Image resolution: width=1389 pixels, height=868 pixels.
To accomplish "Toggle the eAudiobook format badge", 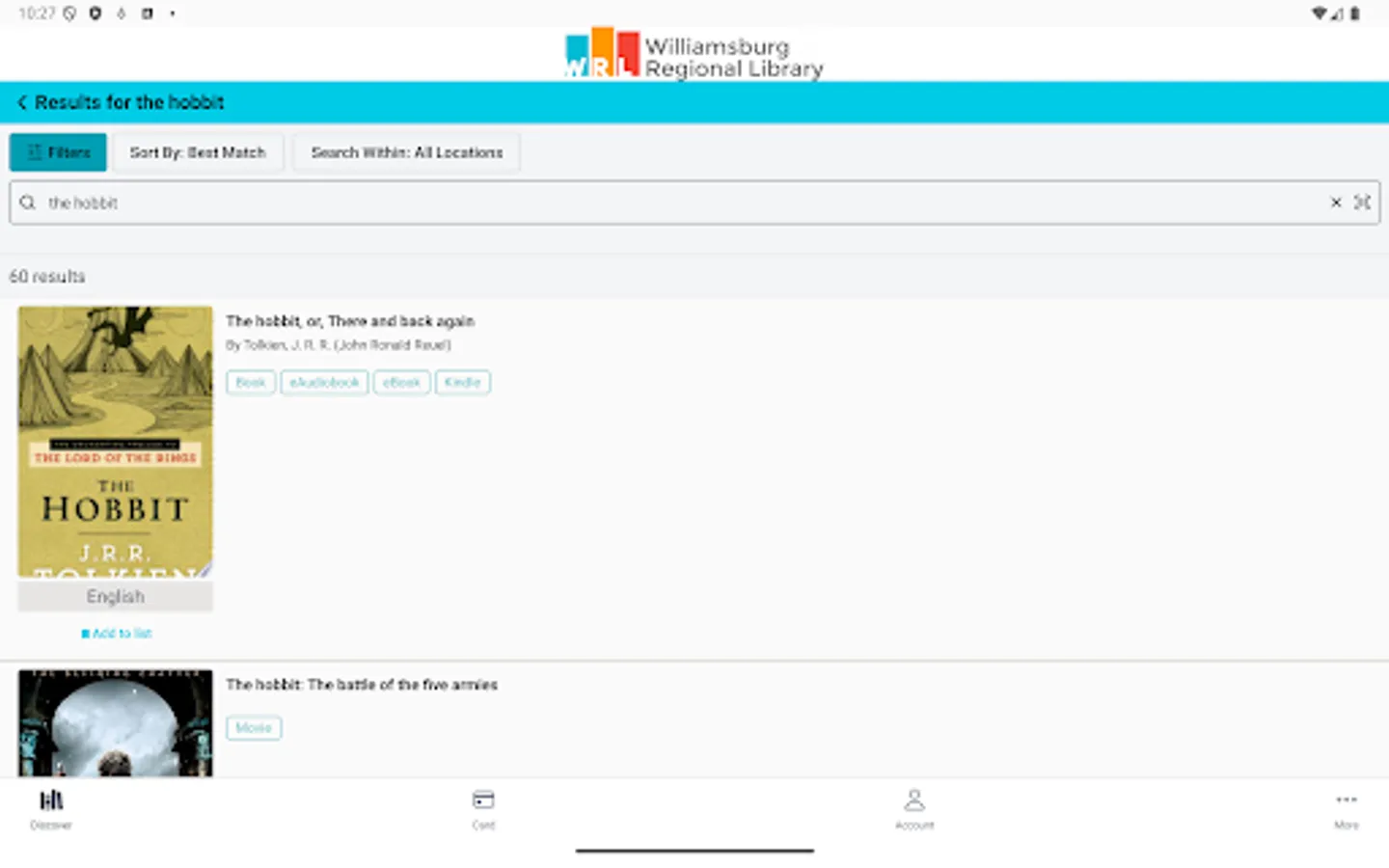I will 324,382.
